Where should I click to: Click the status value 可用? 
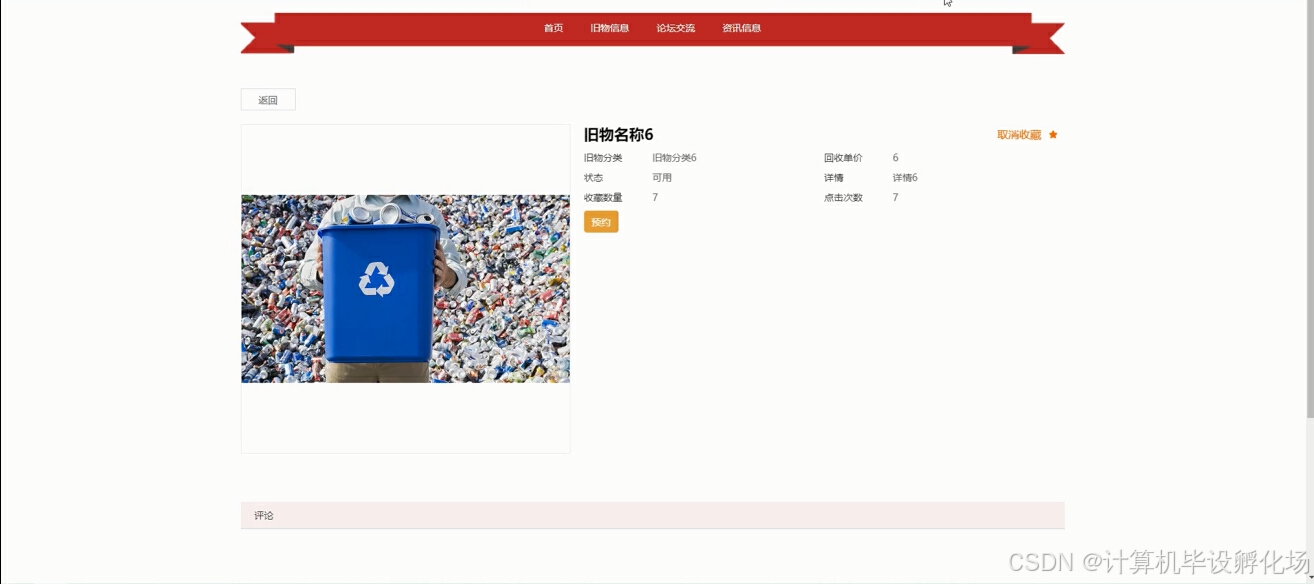(662, 178)
